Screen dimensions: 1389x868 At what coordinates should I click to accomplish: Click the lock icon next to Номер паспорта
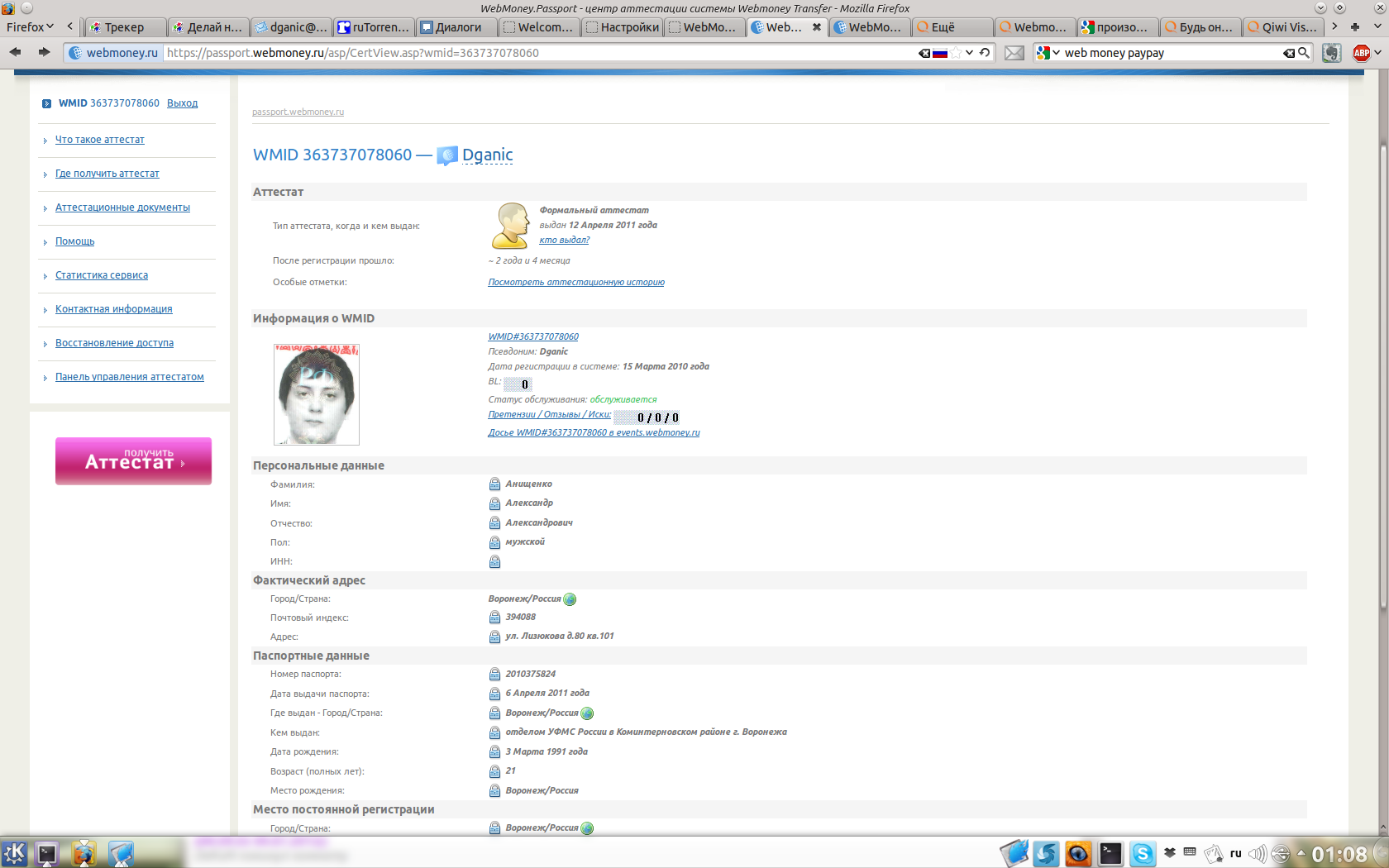494,675
